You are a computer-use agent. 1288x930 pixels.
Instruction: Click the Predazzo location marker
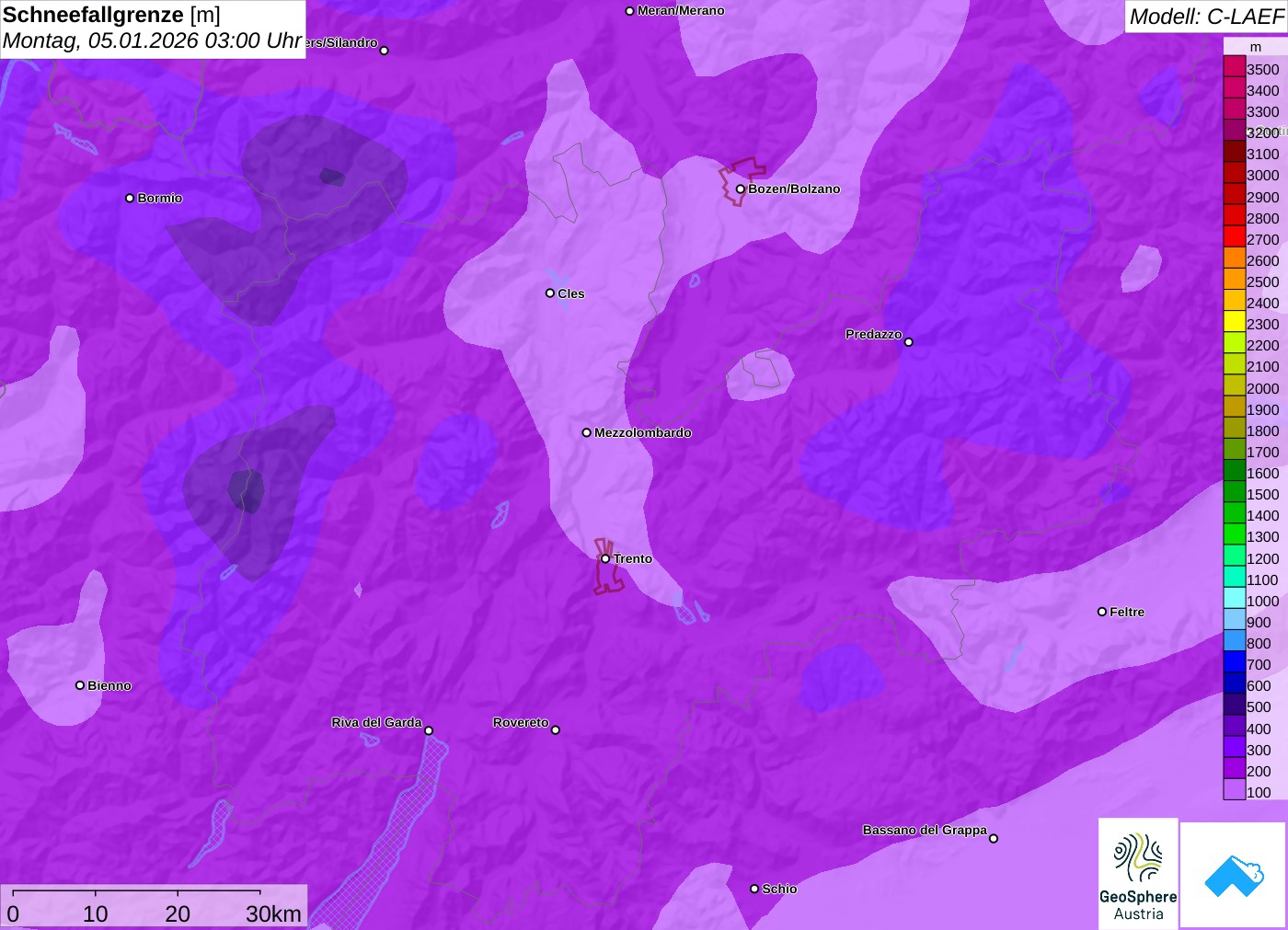(908, 342)
